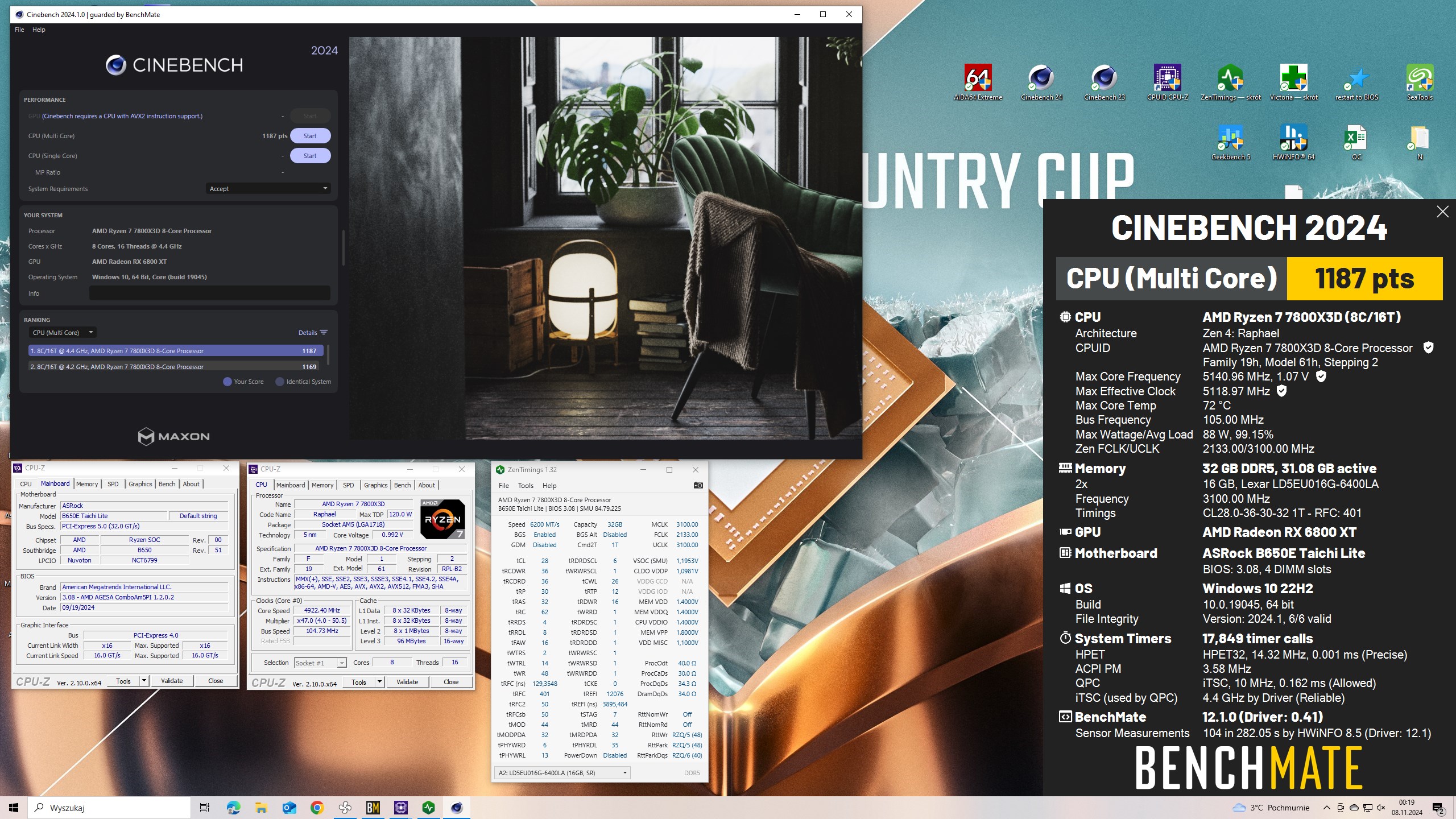The height and width of the screenshot is (819, 1456).
Task: Open the Windows Start menu
Action: point(14,808)
